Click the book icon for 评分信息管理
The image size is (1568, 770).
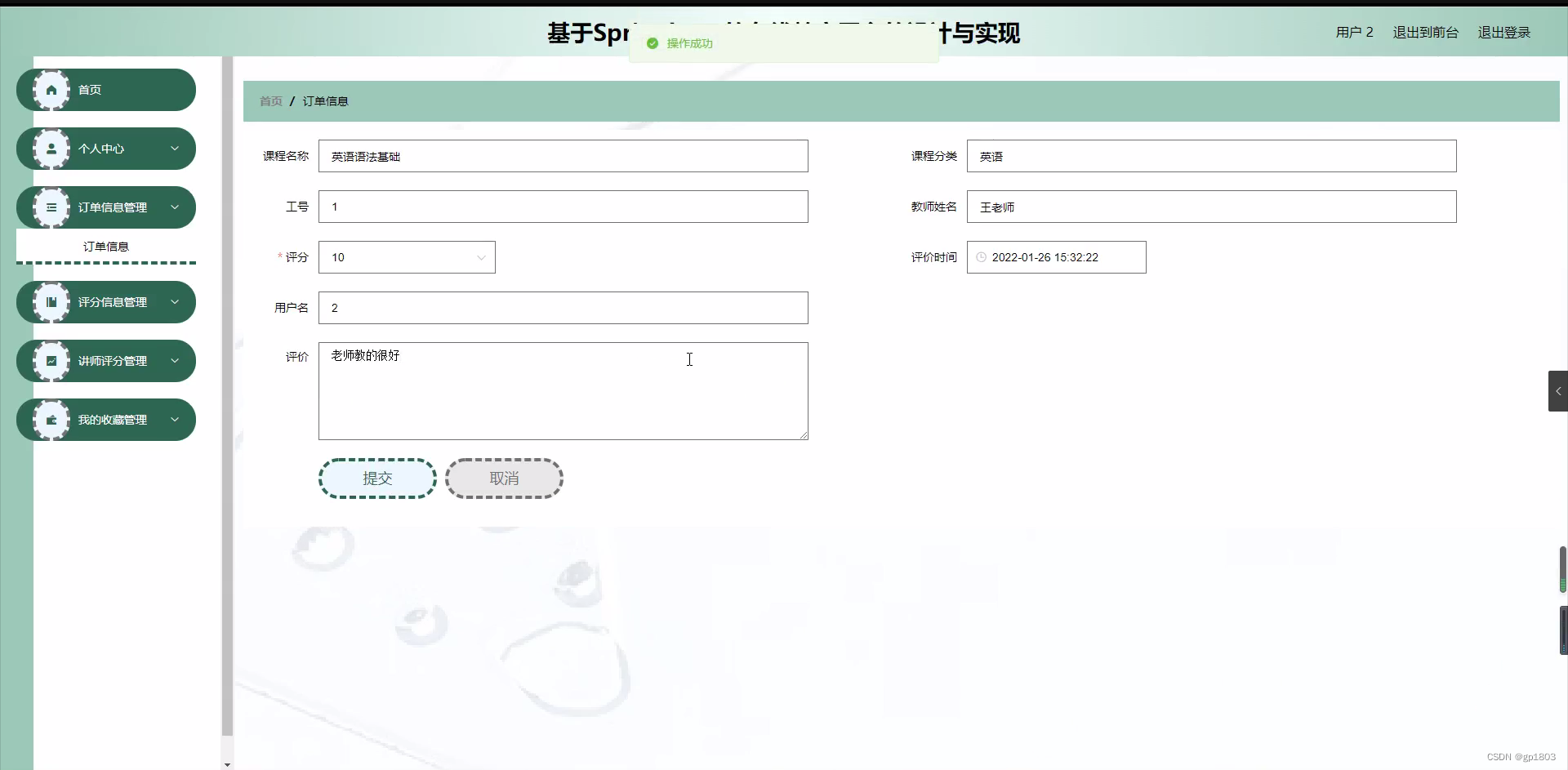[51, 302]
